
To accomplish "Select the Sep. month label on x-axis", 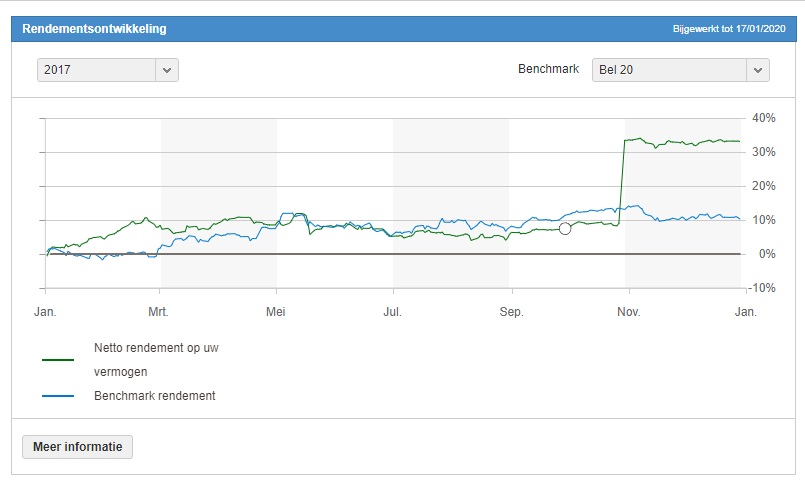I will 512,312.
